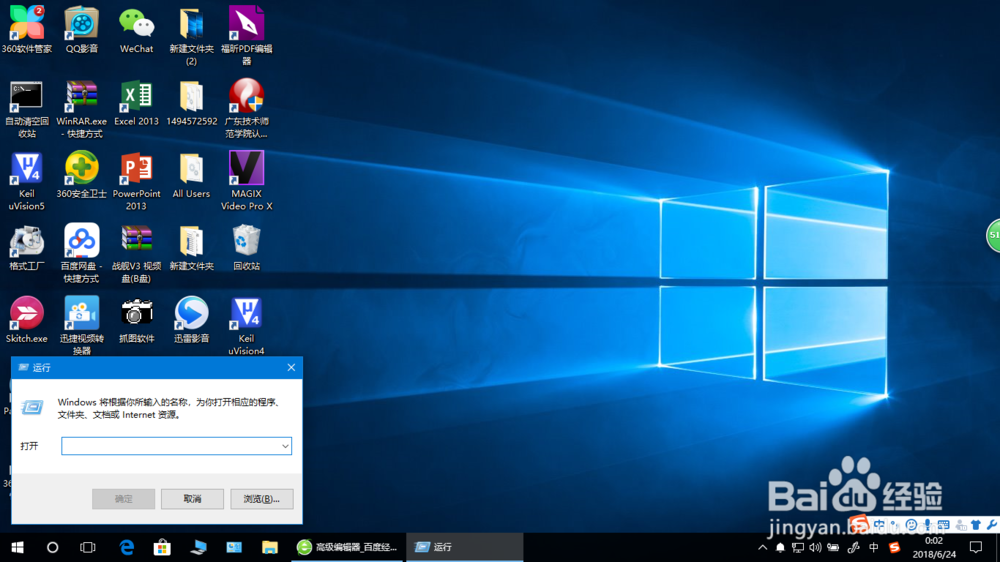
Task: Open the Windows Start menu
Action: pos(17,547)
